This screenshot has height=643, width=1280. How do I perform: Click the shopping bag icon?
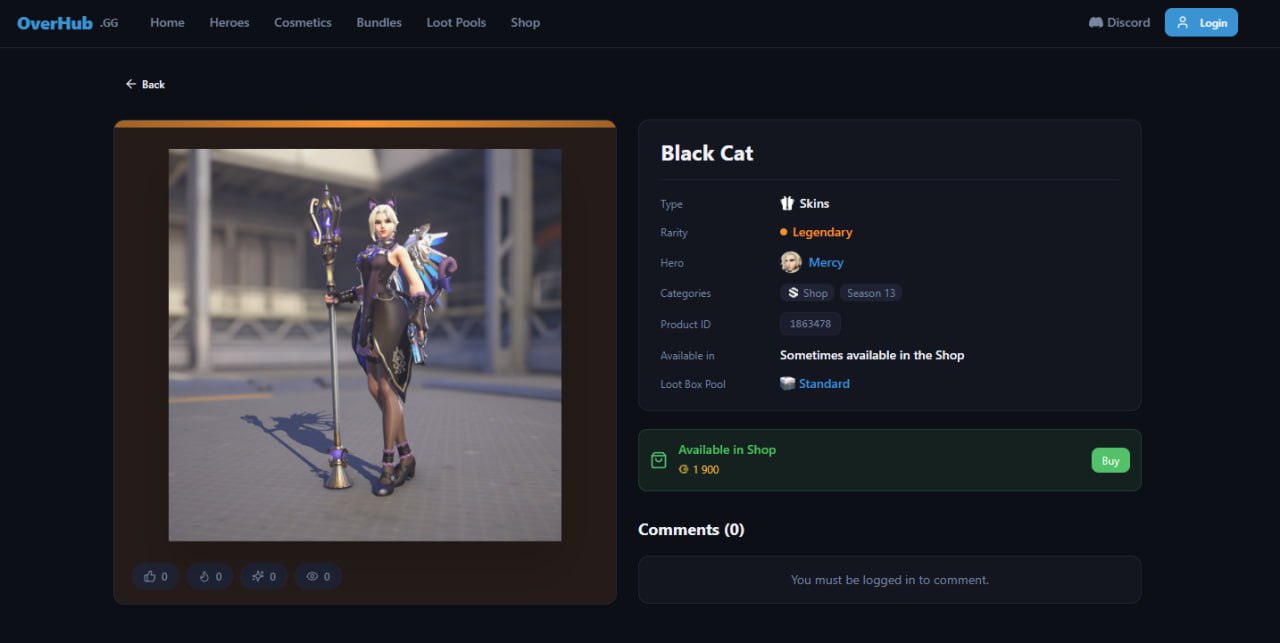[x=659, y=460]
